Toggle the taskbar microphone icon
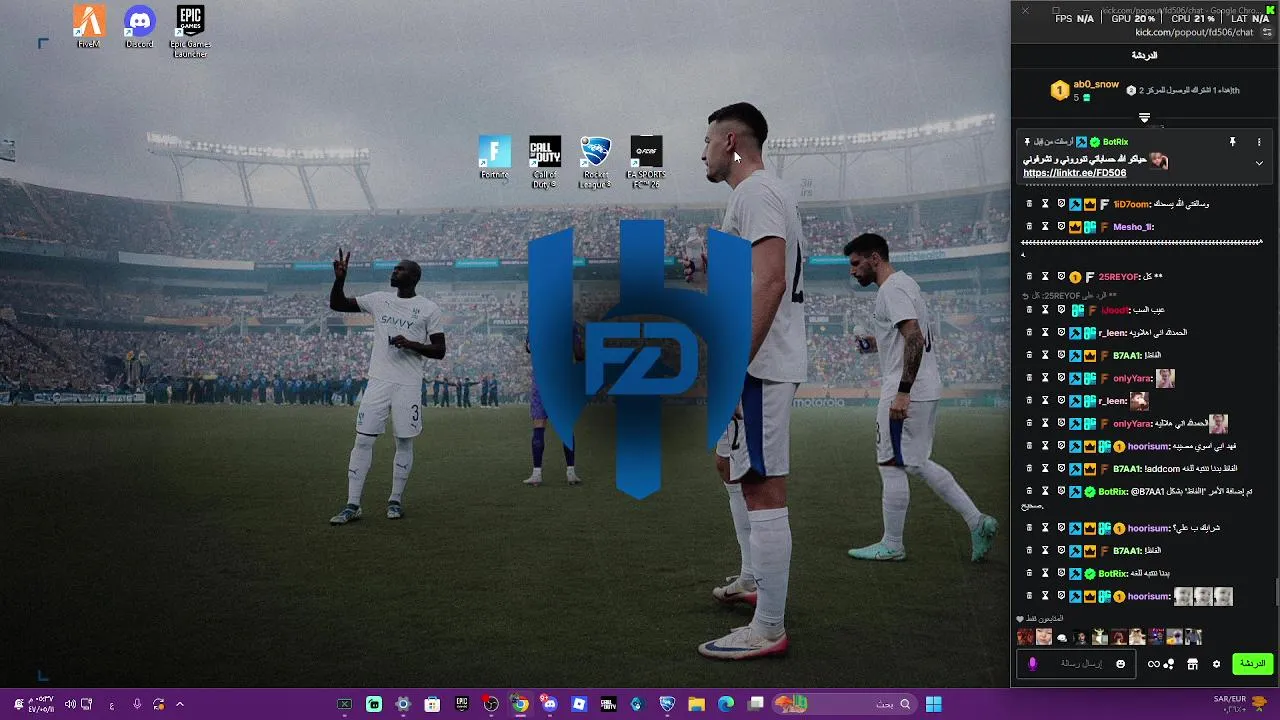 point(137,704)
